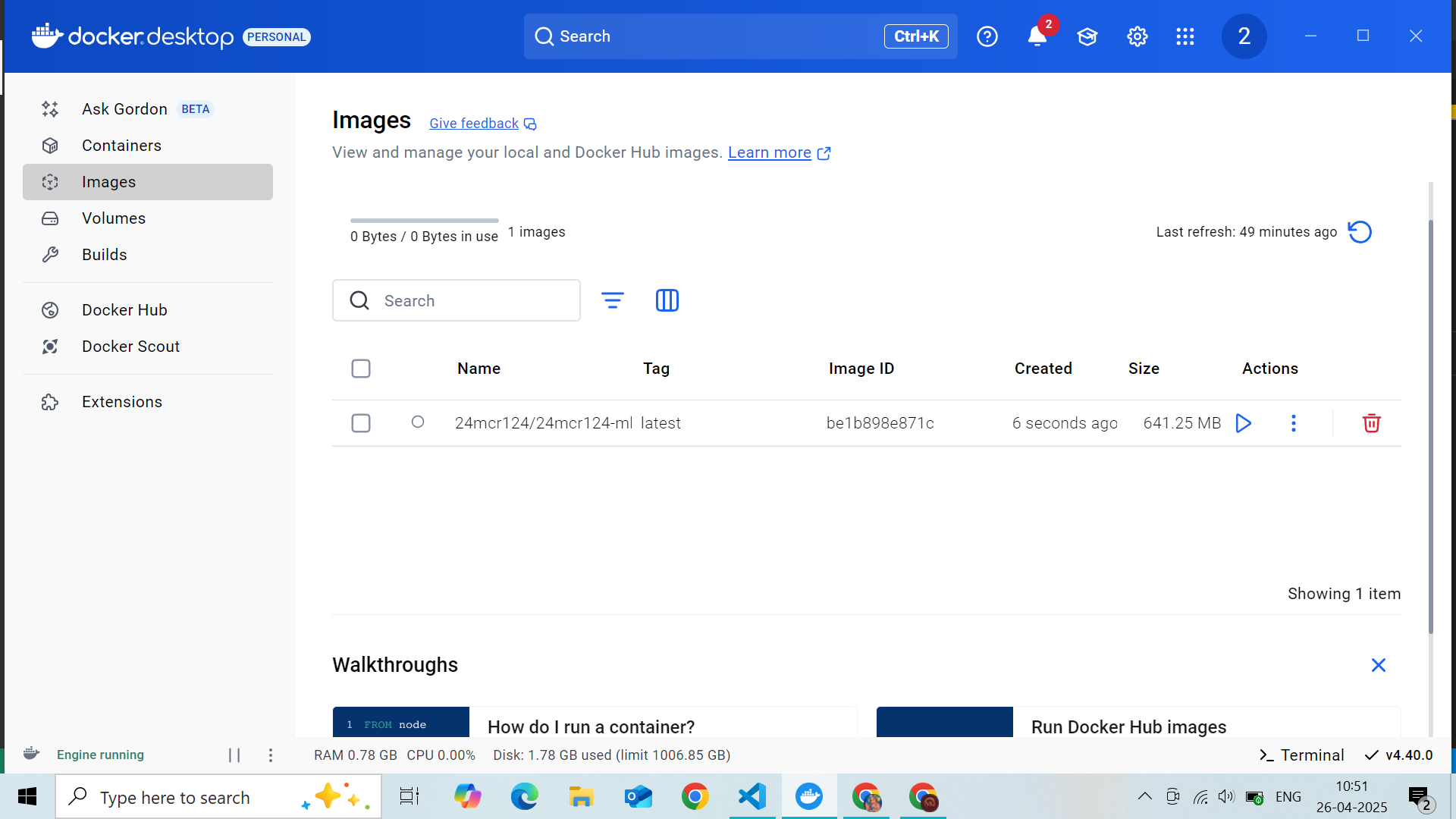The width and height of the screenshot is (1456, 819).
Task: Open the apps grid icon
Action: point(1185,36)
